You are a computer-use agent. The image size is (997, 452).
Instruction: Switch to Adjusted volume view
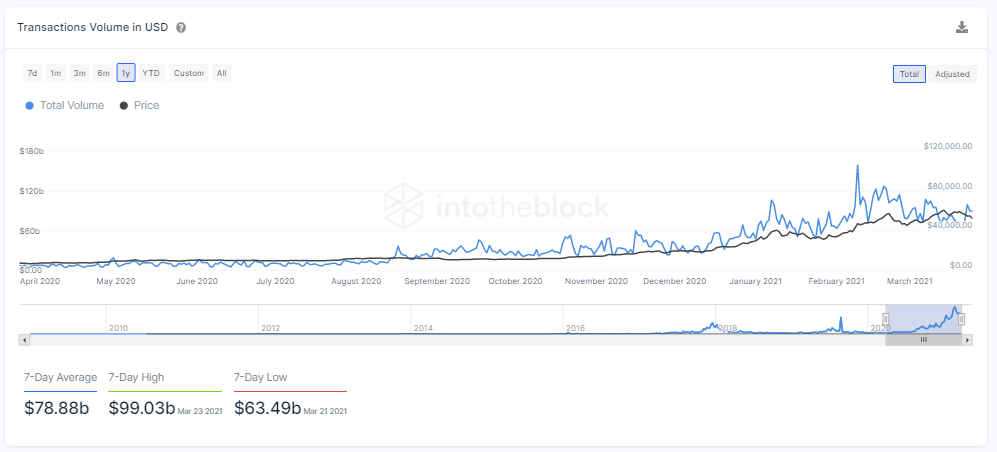point(951,74)
